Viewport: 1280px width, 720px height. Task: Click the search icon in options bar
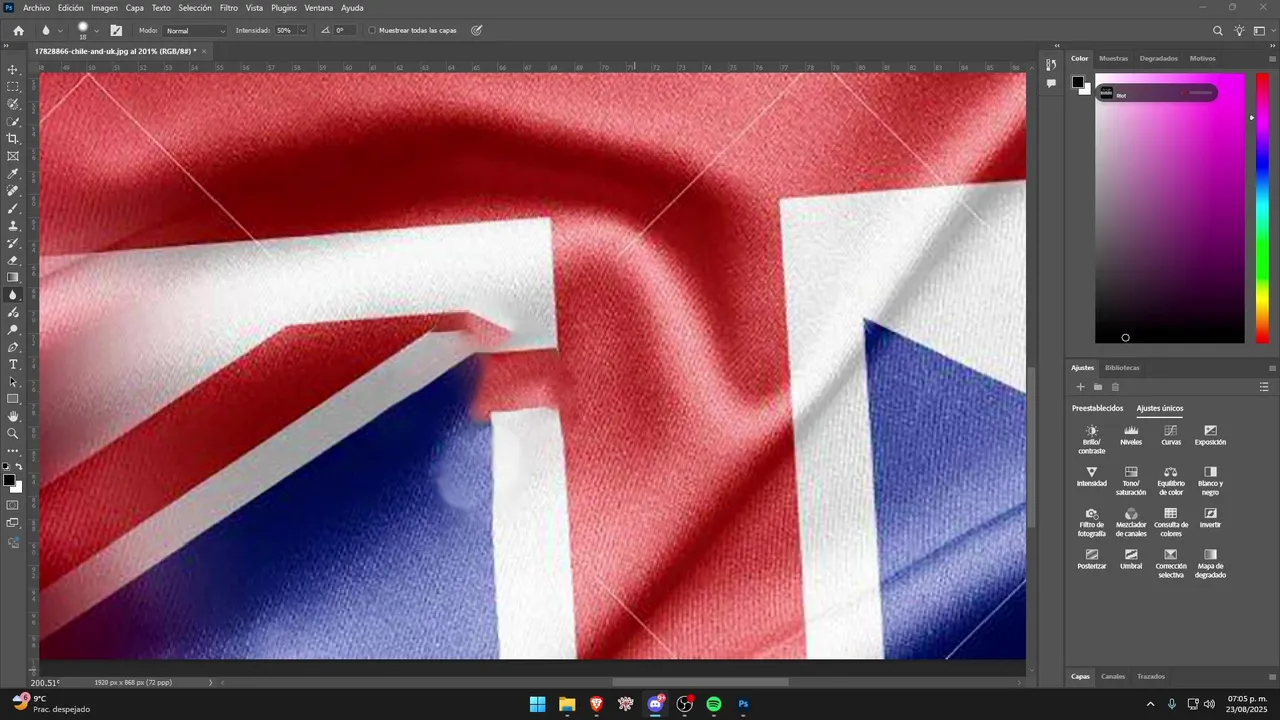tap(1218, 31)
